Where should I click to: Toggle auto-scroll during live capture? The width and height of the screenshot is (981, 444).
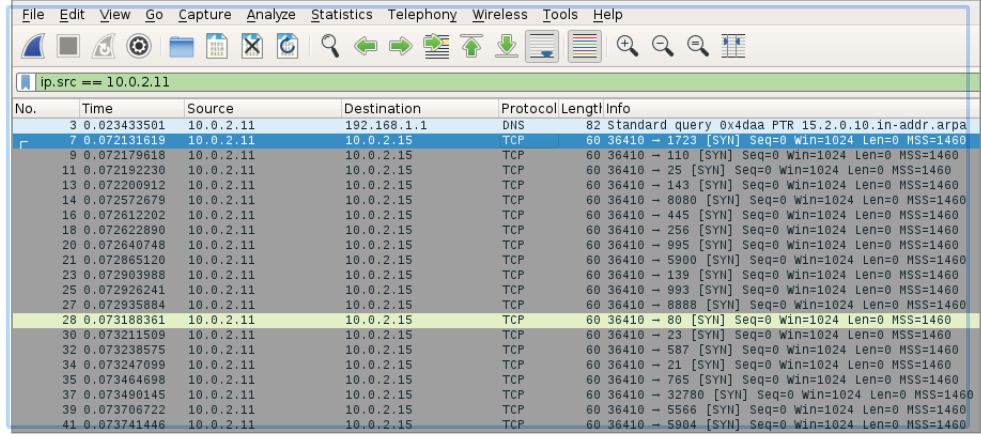coord(542,46)
